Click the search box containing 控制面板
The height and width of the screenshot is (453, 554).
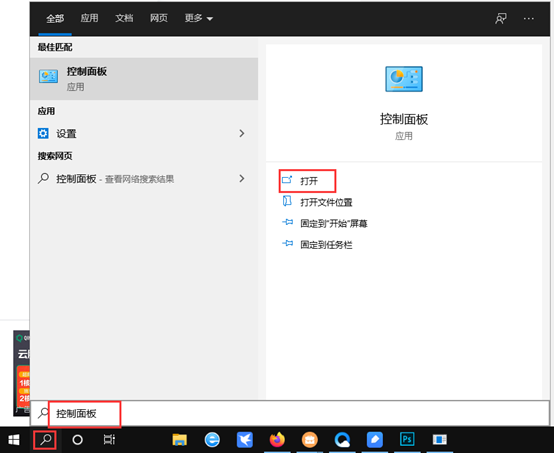290,413
